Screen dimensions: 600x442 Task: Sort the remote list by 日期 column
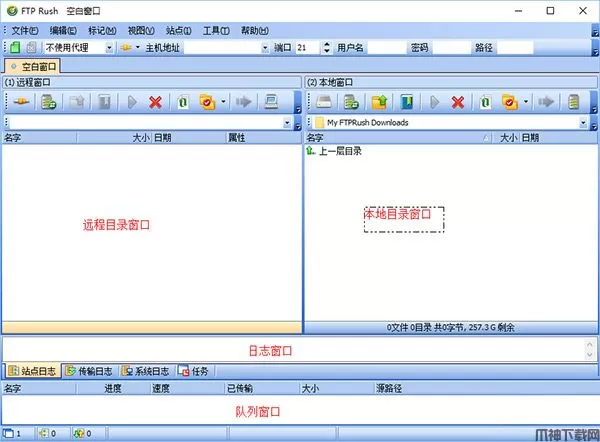189,138
